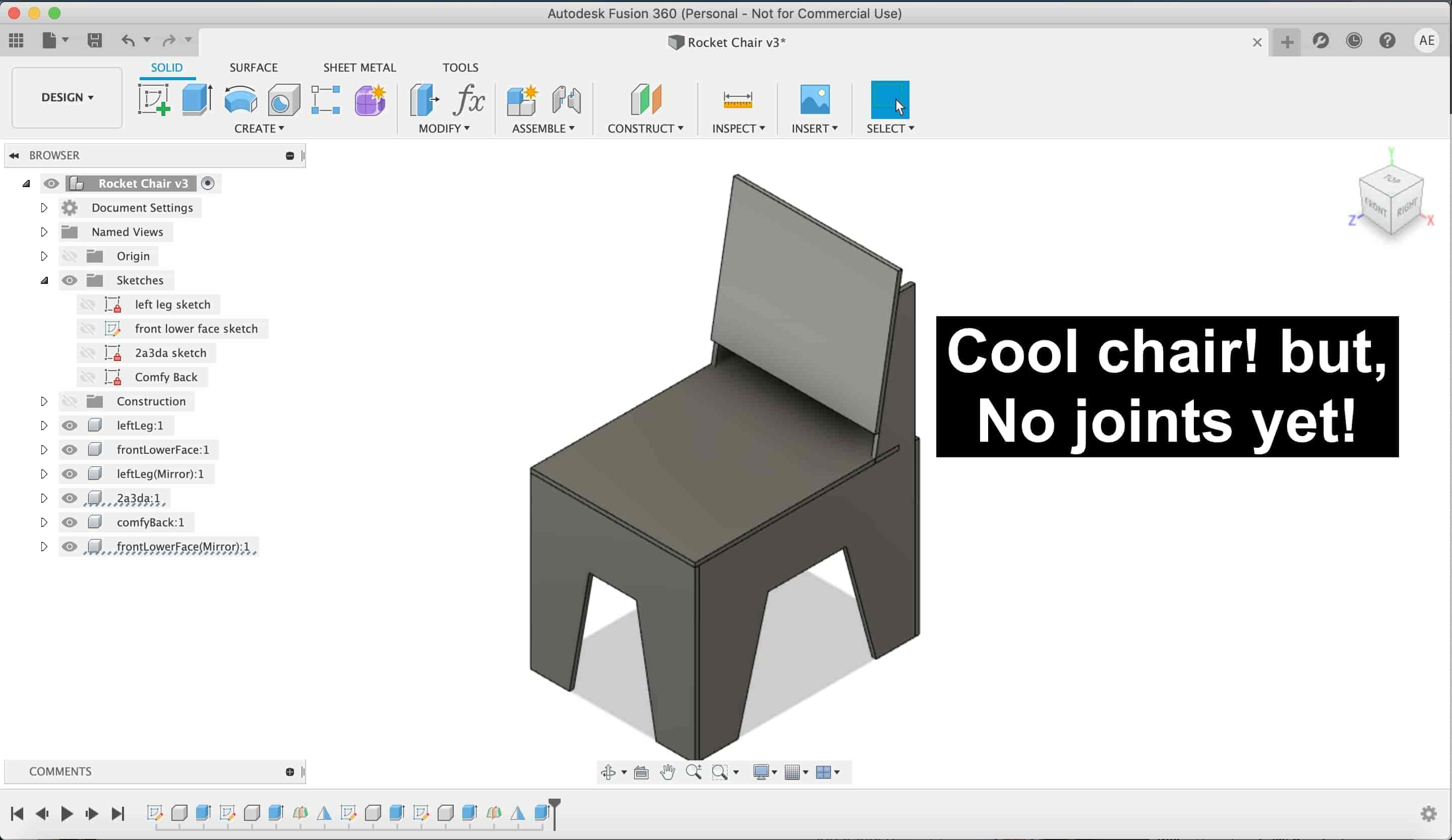Select the Rectangular Pattern tool
This screenshot has width=1452, height=840.
326,100
